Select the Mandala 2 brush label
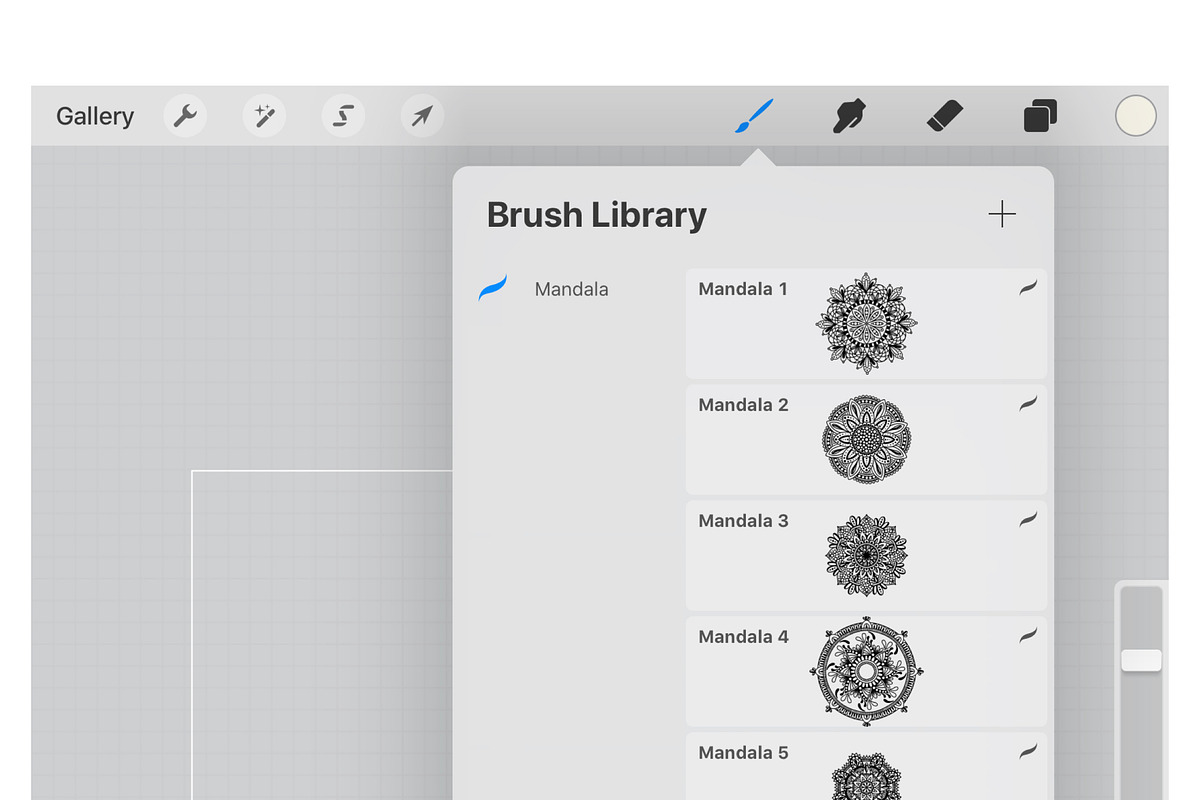Viewport: 1200px width, 800px height. [x=743, y=405]
